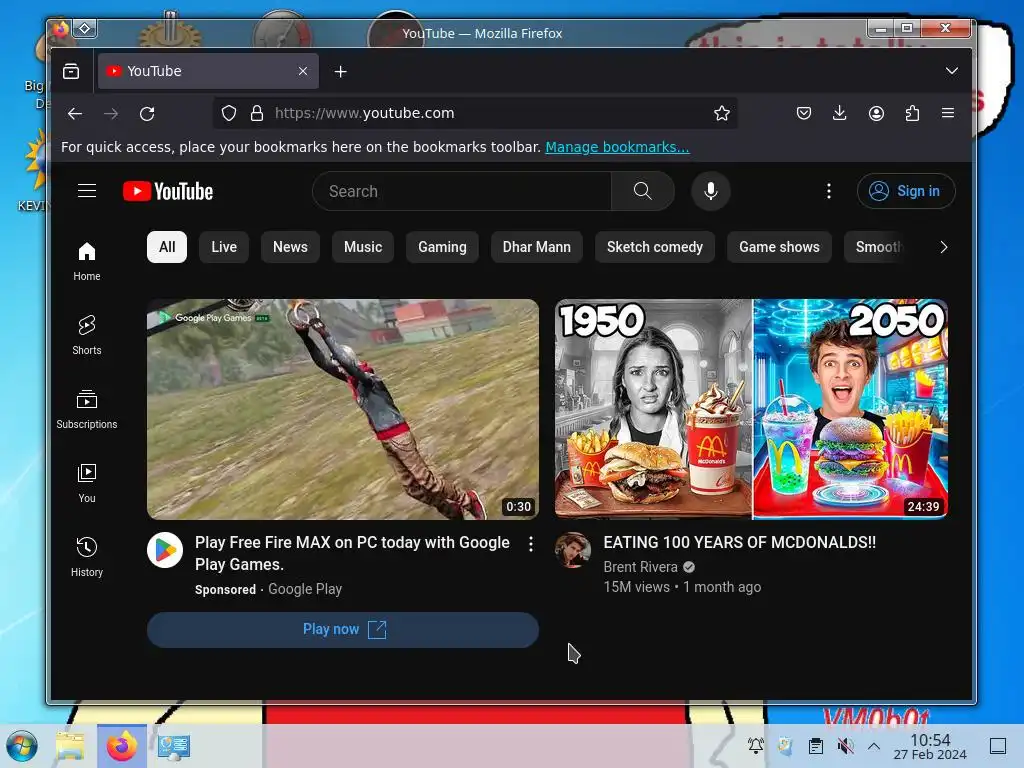Viewport: 1024px width, 768px height.
Task: Click the show desktop button
Action: (x=998, y=746)
